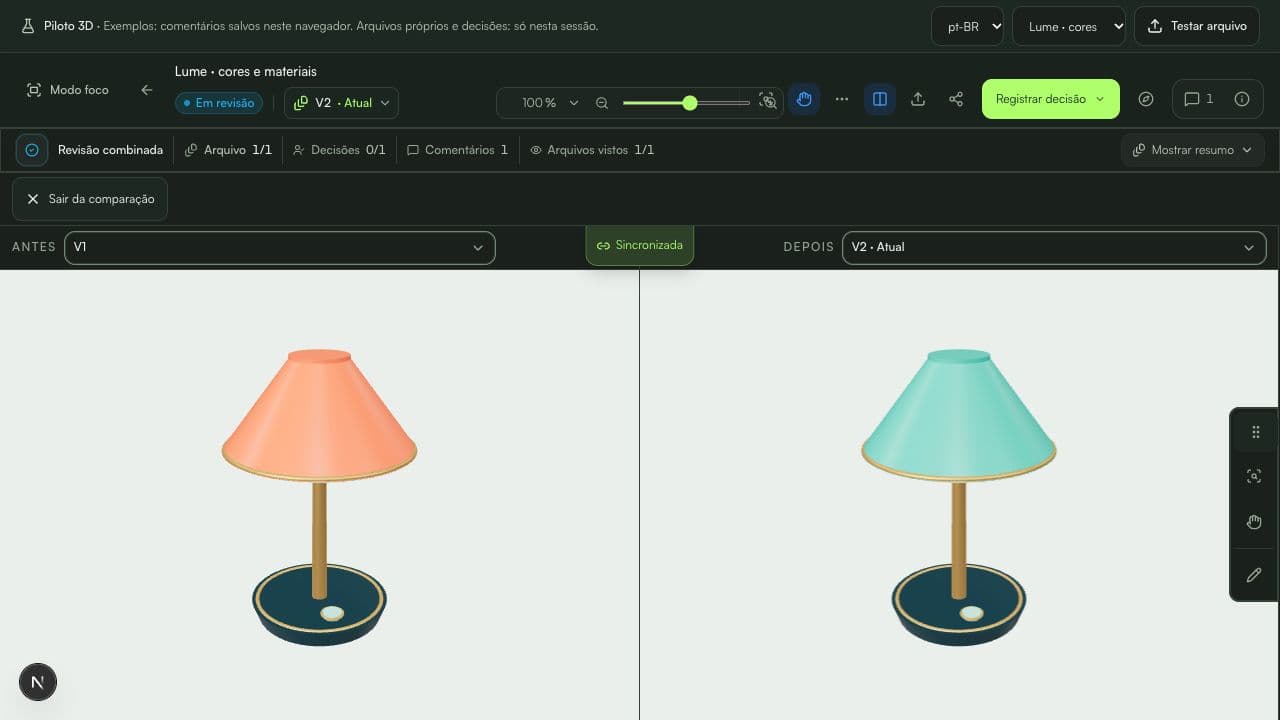Click the lamp base button in V2 view
1280x720 pixels.
coord(970,613)
